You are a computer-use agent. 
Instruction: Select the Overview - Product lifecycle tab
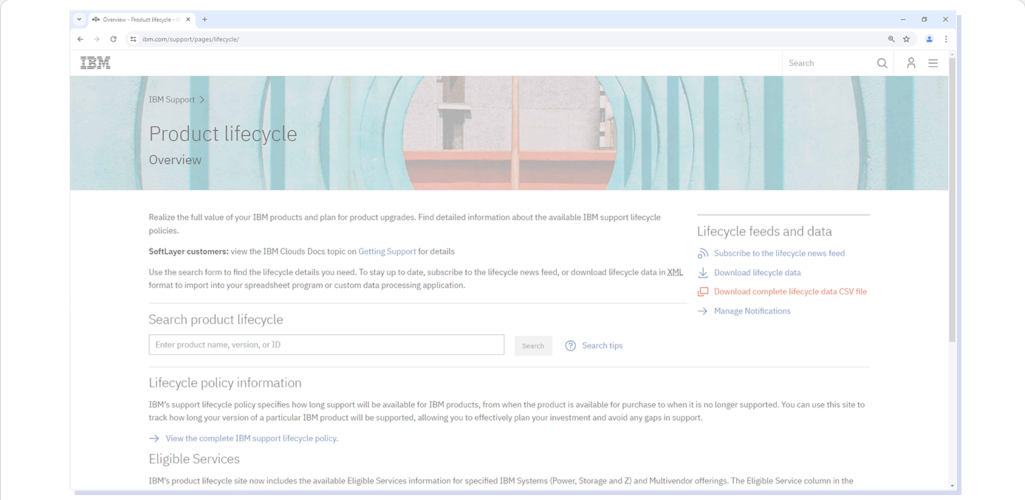coord(142,20)
